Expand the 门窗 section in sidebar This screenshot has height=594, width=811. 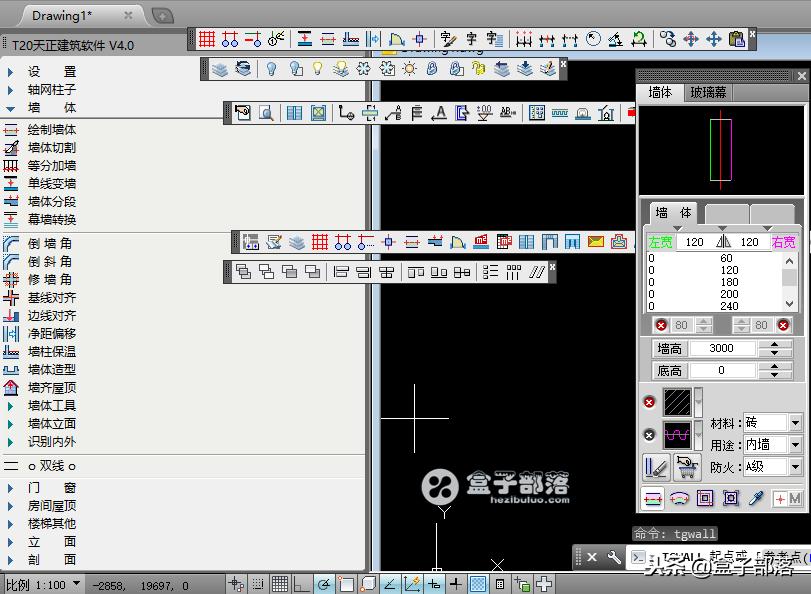click(x=50, y=488)
